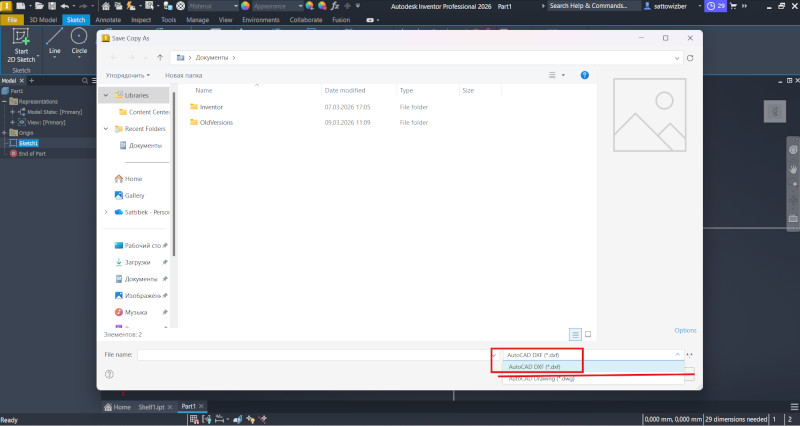Click the Date modified column header
This screenshot has height=426, width=800.
(345, 90)
